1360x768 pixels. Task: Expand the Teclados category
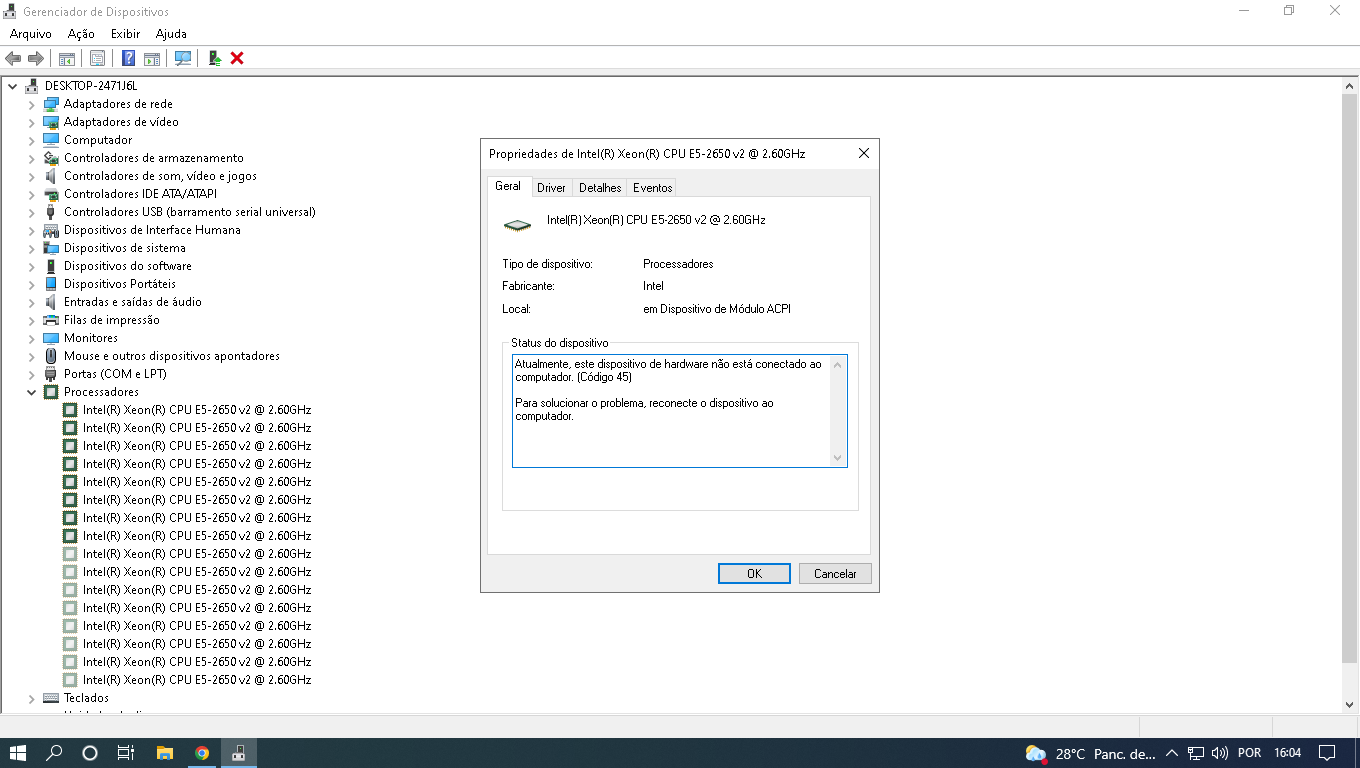[31, 698]
